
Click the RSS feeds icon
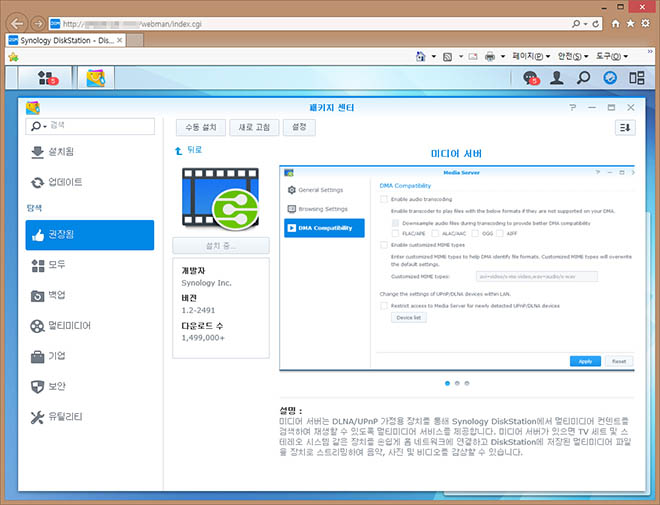pyautogui.click(x=447, y=57)
